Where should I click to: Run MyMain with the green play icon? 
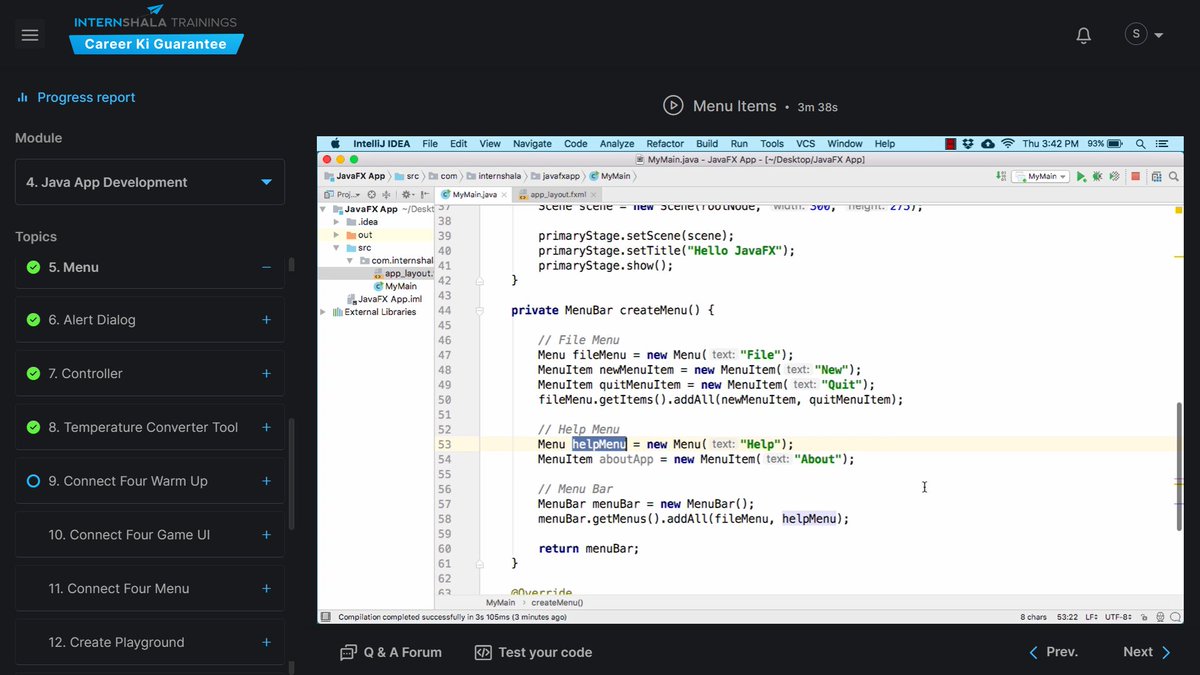tap(1081, 177)
